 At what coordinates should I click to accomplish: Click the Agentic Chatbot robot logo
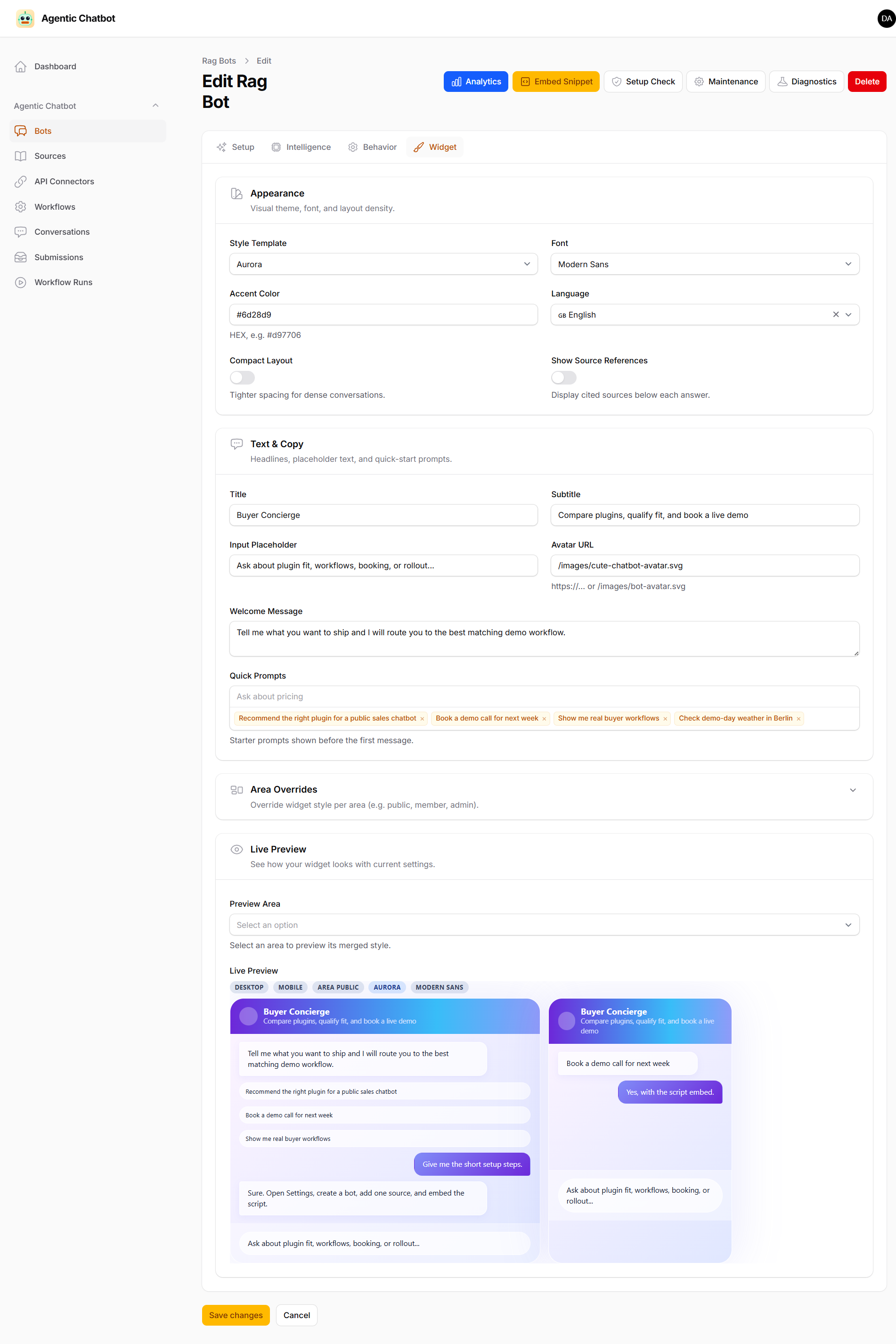(x=24, y=18)
